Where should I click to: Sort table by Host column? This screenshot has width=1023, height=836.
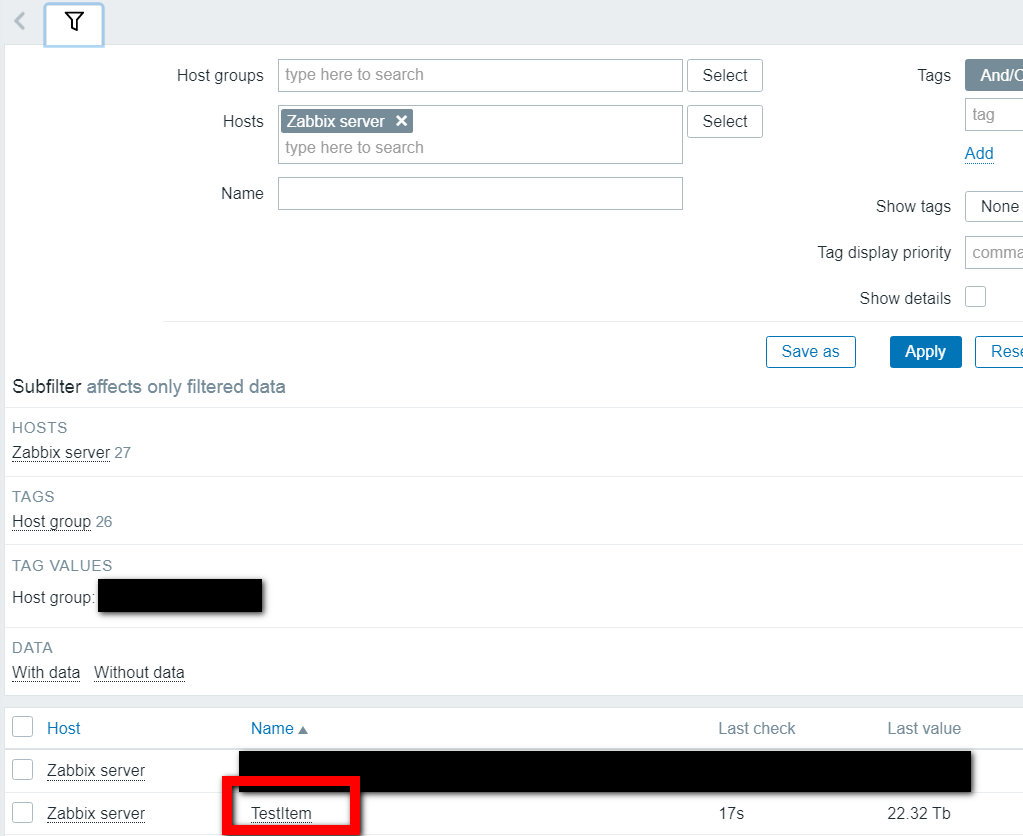point(63,728)
